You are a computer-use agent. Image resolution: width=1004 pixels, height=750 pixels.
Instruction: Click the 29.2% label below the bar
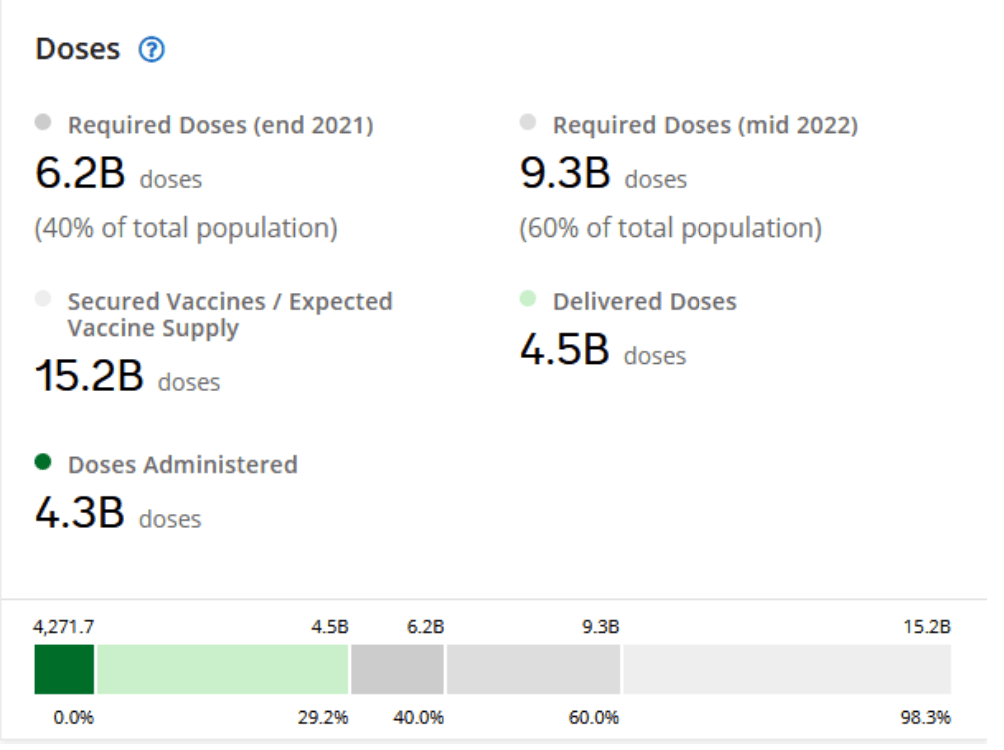tap(324, 718)
